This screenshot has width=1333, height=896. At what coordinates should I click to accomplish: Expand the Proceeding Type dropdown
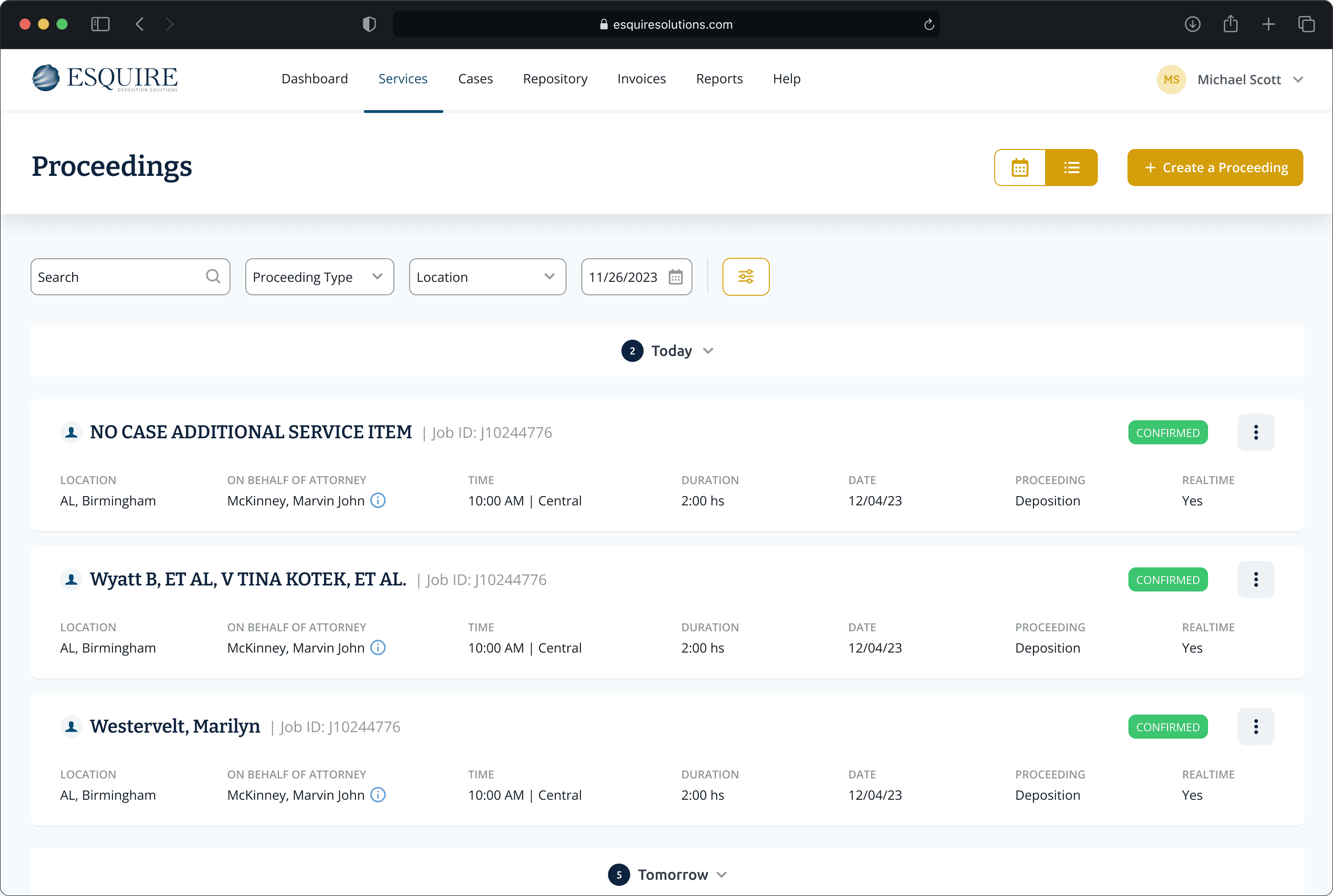(319, 277)
